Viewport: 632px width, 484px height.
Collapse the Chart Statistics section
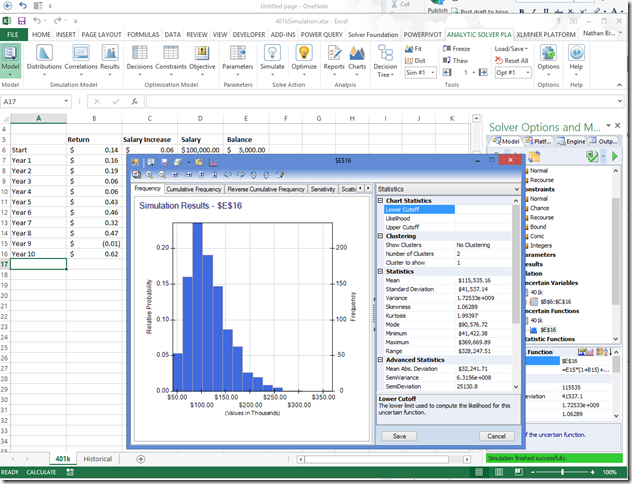[x=380, y=201]
